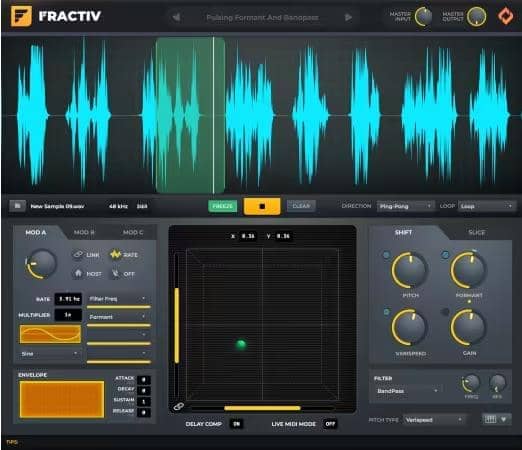Toggle the Freeze button
522x450 pixels.
tap(222, 206)
